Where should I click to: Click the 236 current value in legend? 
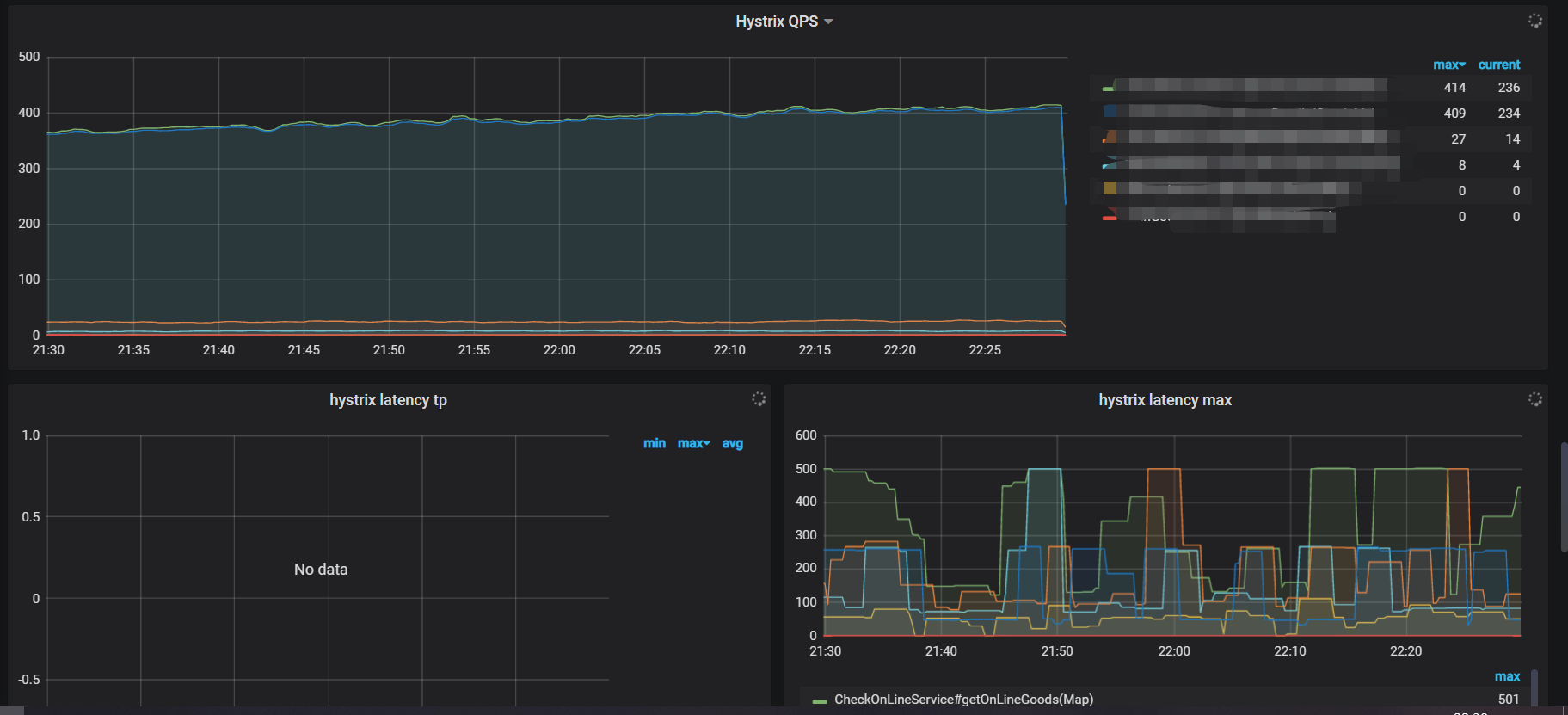(x=1509, y=88)
